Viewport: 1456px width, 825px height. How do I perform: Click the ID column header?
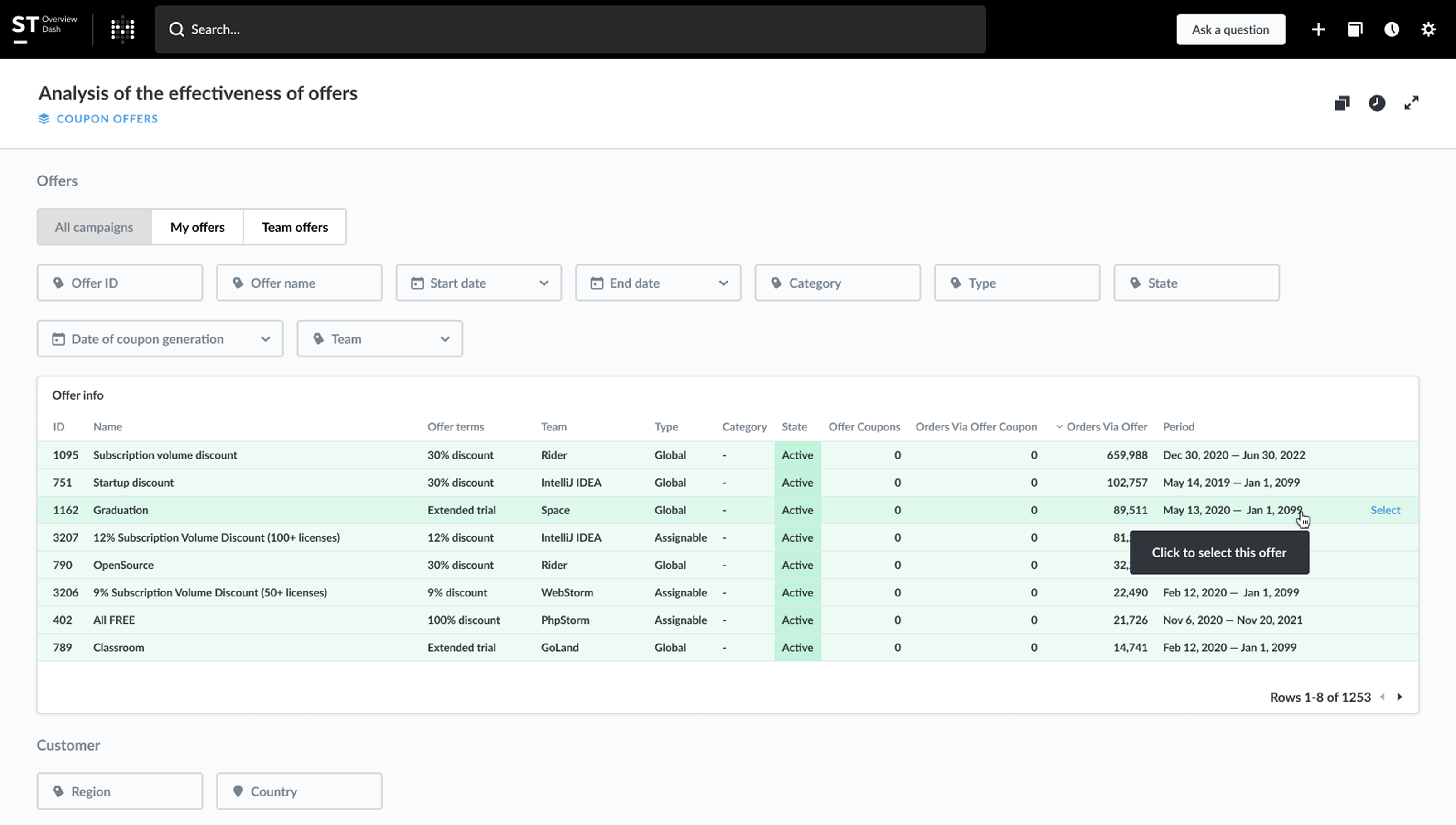coord(59,427)
